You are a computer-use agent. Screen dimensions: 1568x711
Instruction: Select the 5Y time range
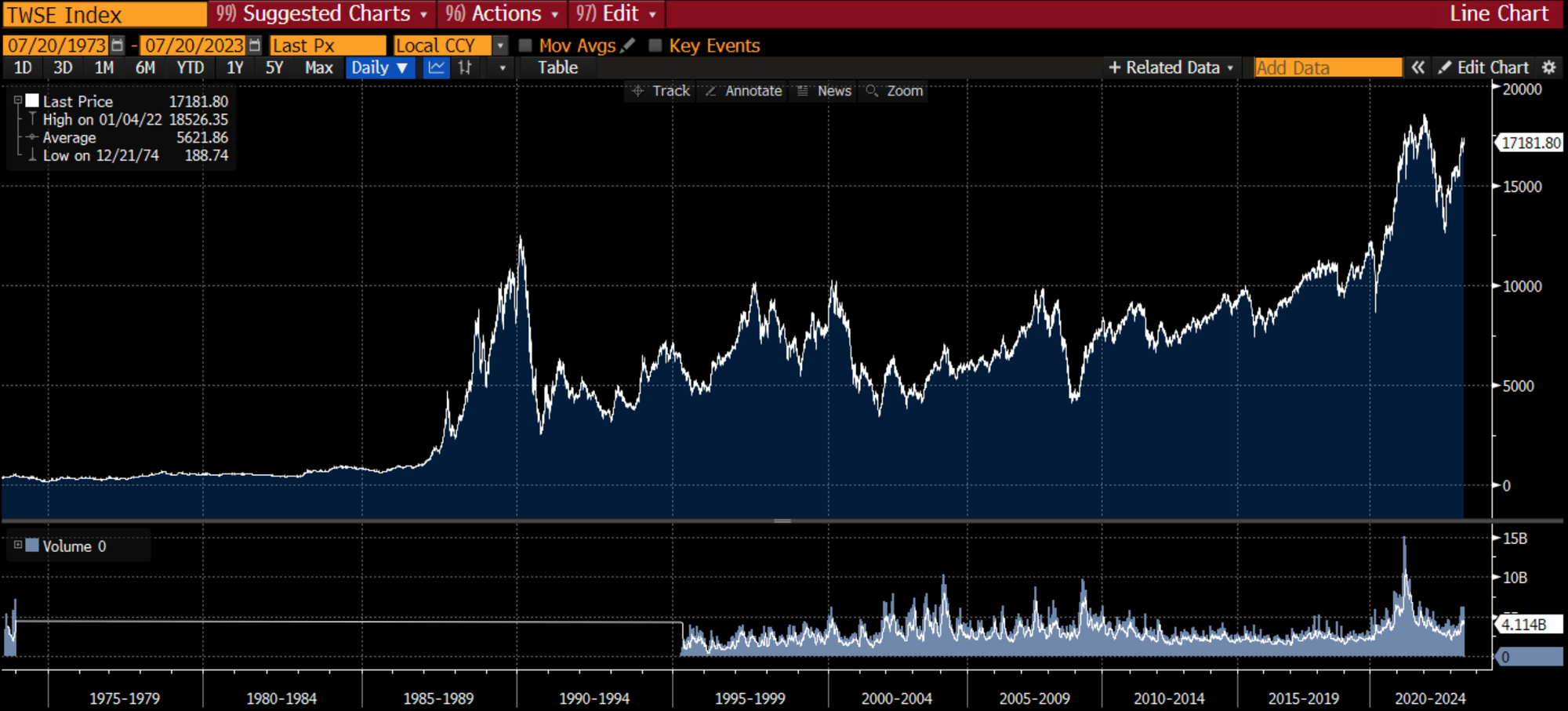pyautogui.click(x=274, y=67)
